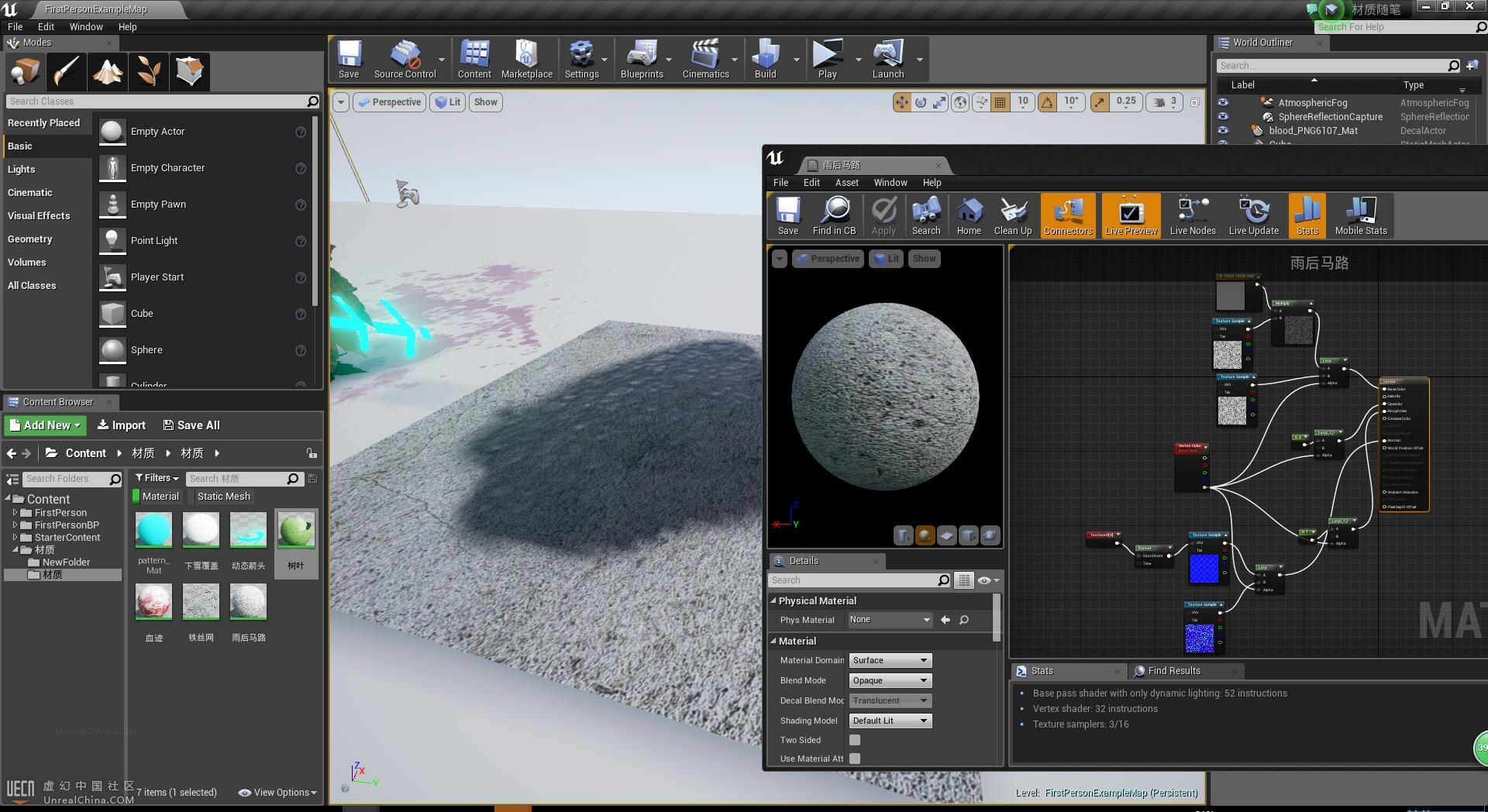The height and width of the screenshot is (812, 1488).
Task: Click Save All button
Action: pos(191,425)
